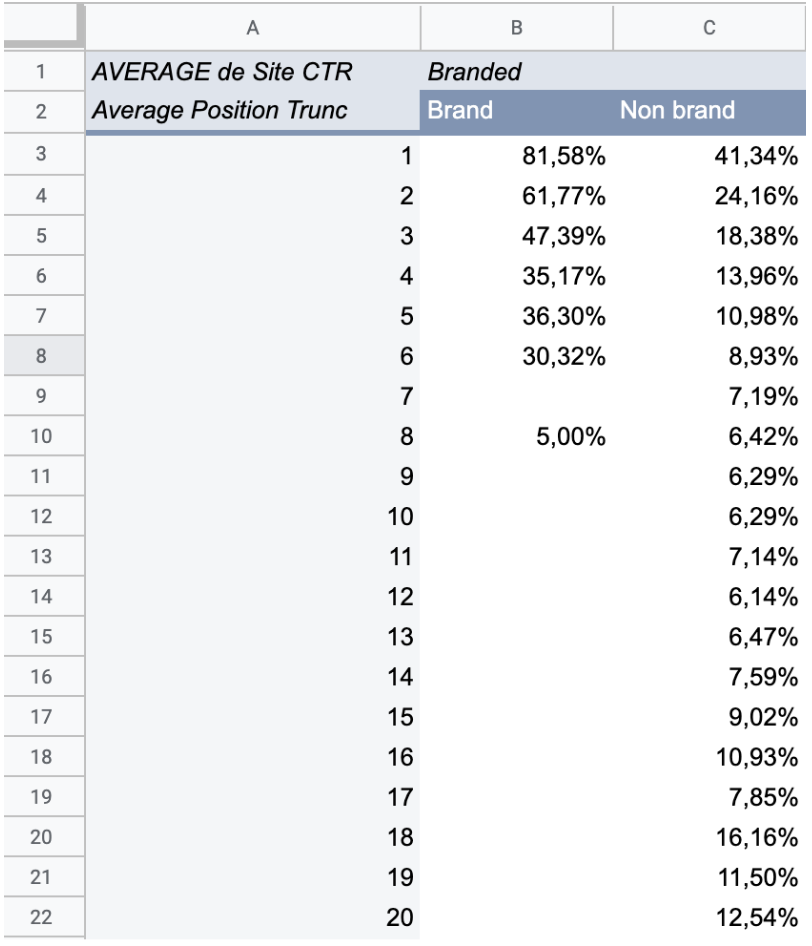Select the Brand cell with 5,00%
This screenshot has width=812, height=946.
[x=516, y=436]
